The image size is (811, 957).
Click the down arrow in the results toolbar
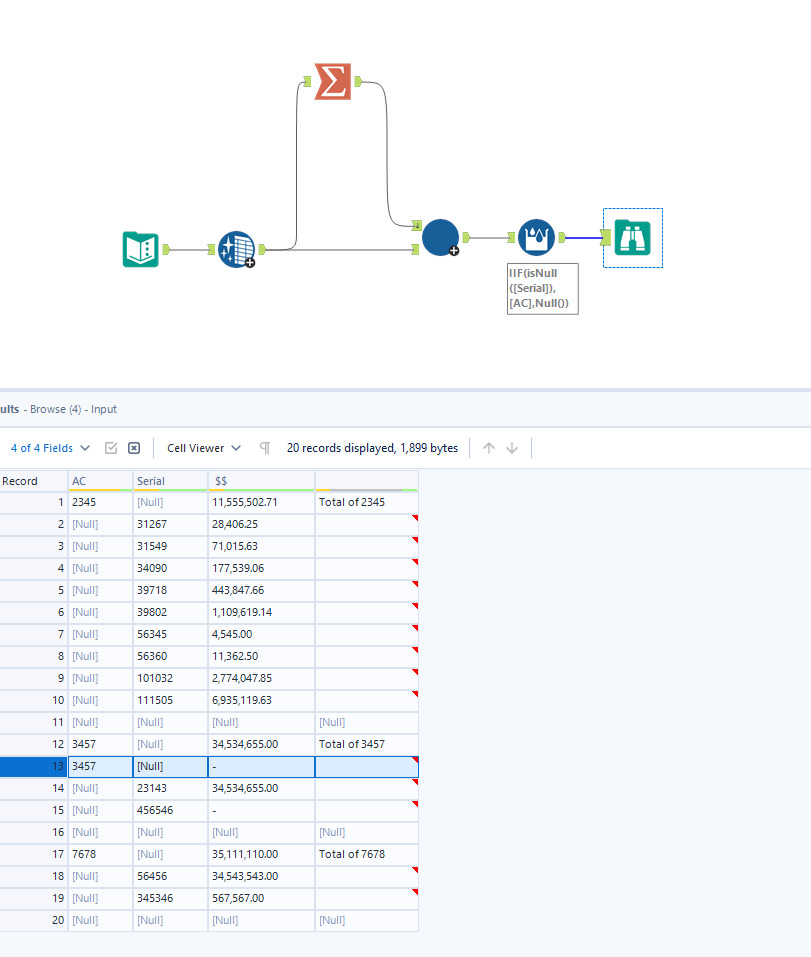click(512, 447)
